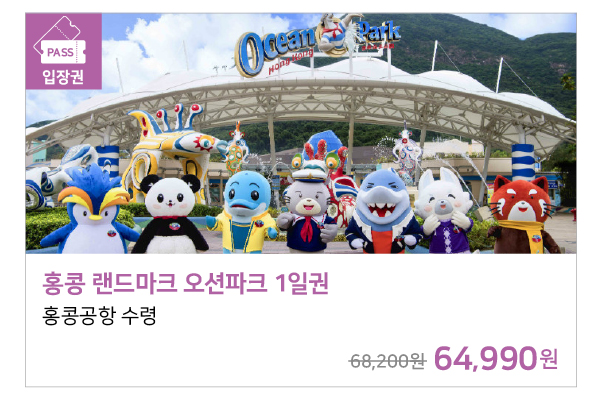Click the crossed-out 68,200원 original price
The image size is (600, 400).
[x=388, y=361]
